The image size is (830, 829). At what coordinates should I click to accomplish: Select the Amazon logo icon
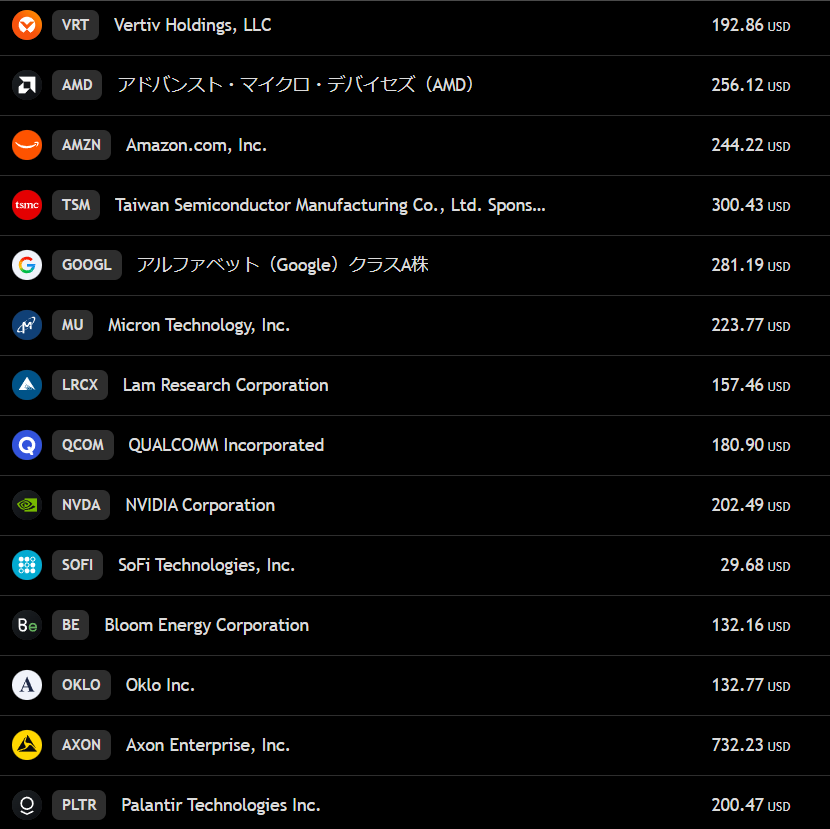(27, 145)
